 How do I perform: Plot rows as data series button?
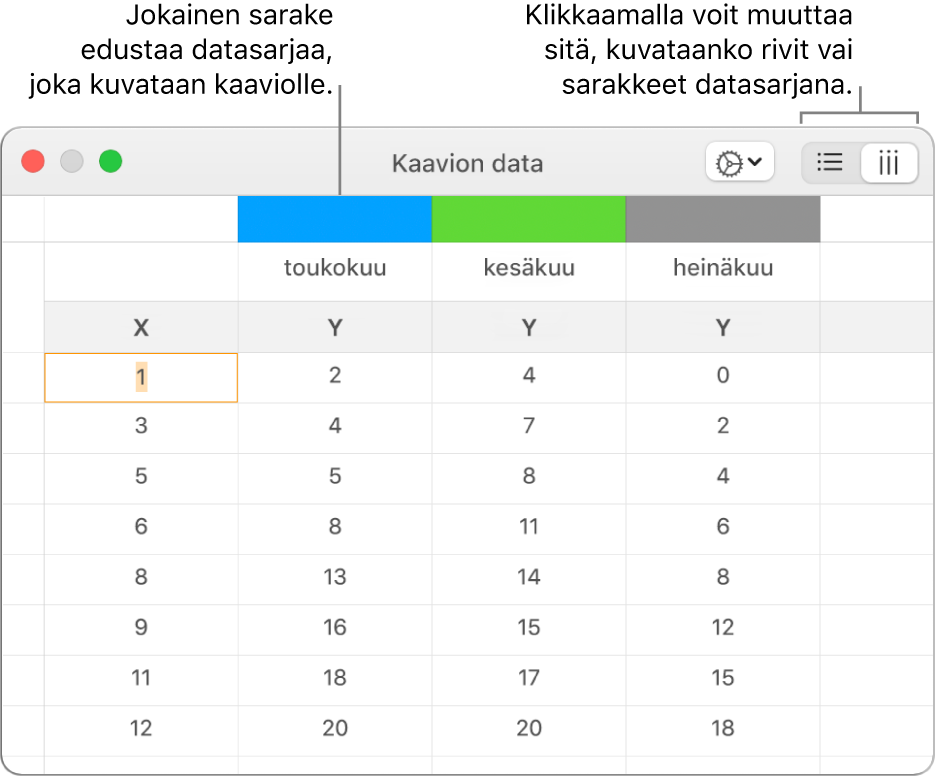pos(830,162)
